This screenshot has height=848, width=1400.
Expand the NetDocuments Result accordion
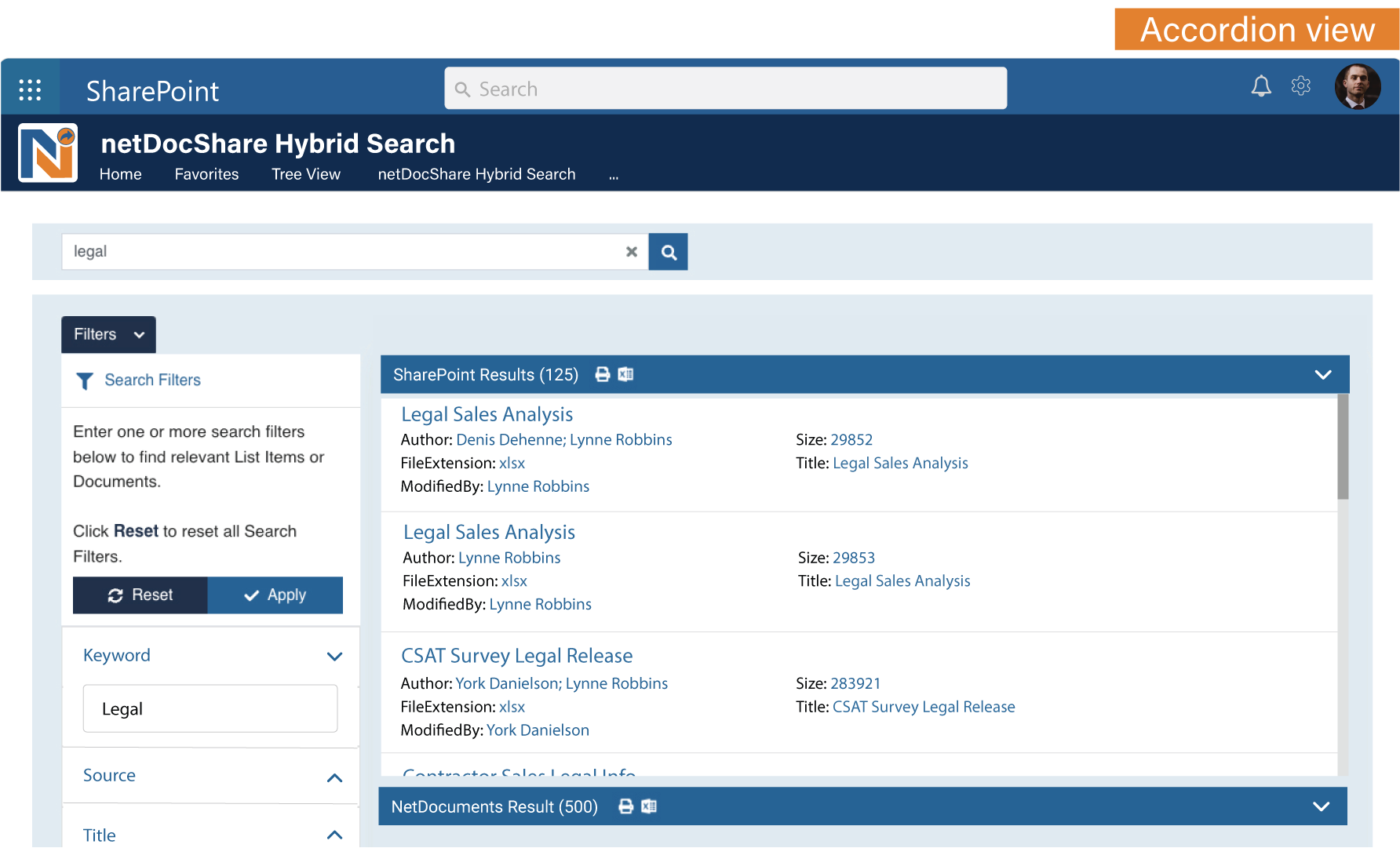tap(1322, 806)
